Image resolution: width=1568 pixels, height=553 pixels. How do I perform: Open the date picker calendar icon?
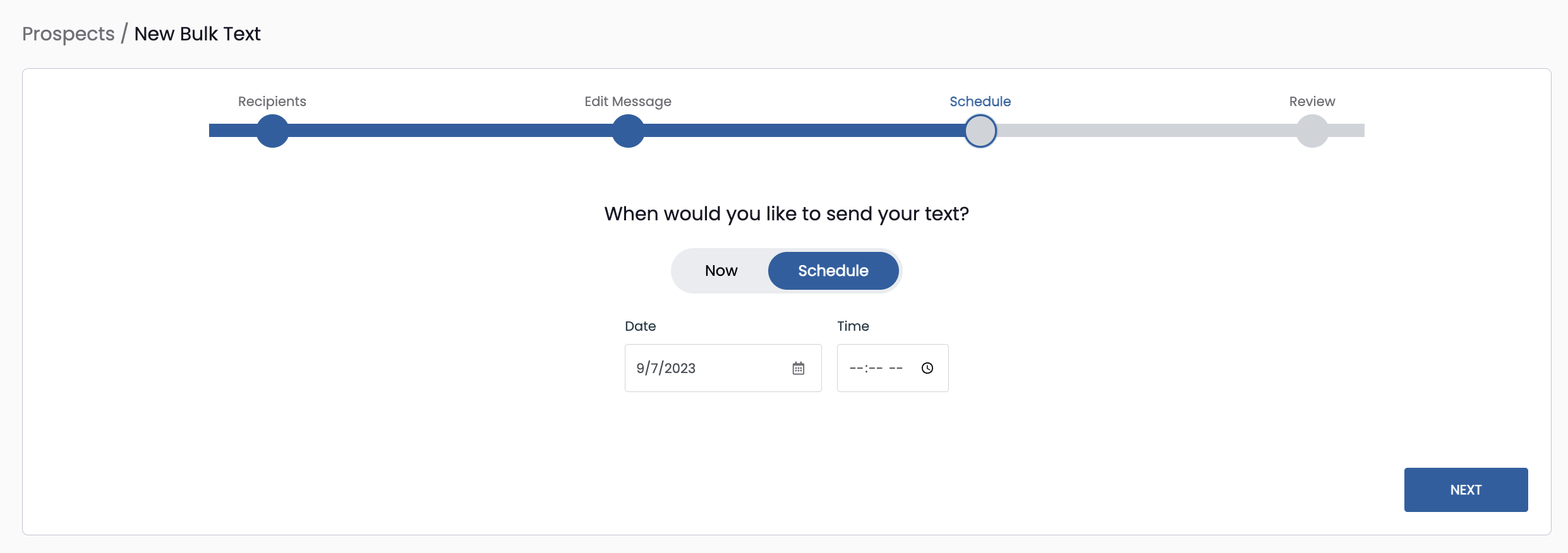798,368
